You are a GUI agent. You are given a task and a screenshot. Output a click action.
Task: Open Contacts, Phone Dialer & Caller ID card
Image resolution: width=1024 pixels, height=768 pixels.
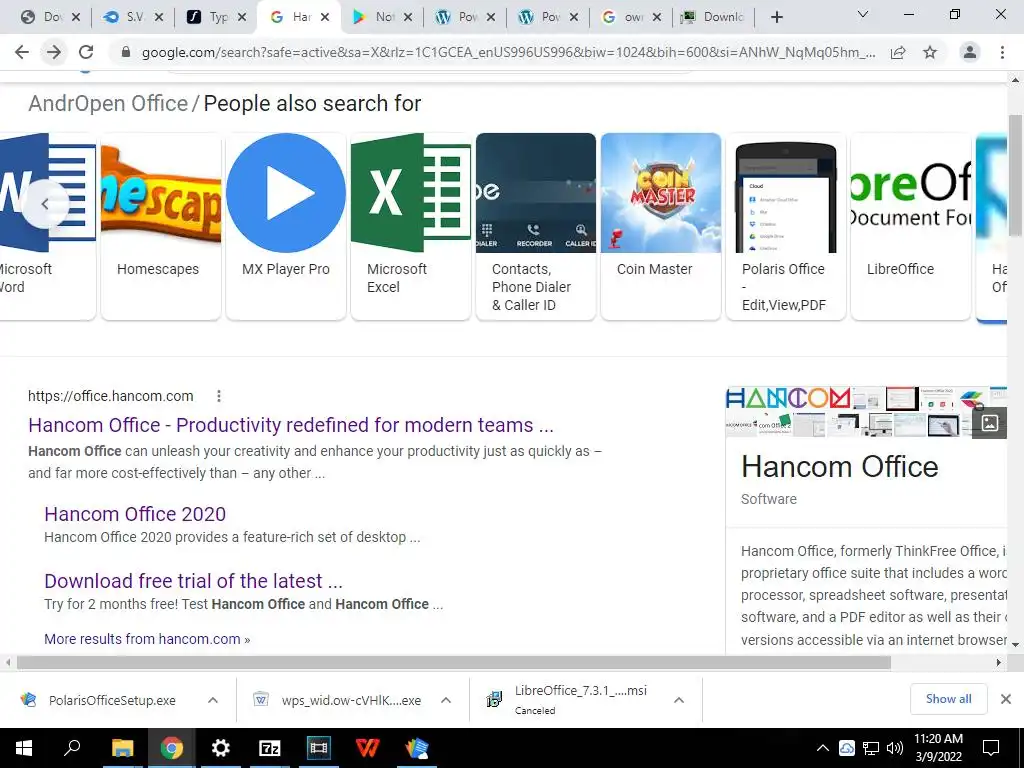click(x=536, y=226)
